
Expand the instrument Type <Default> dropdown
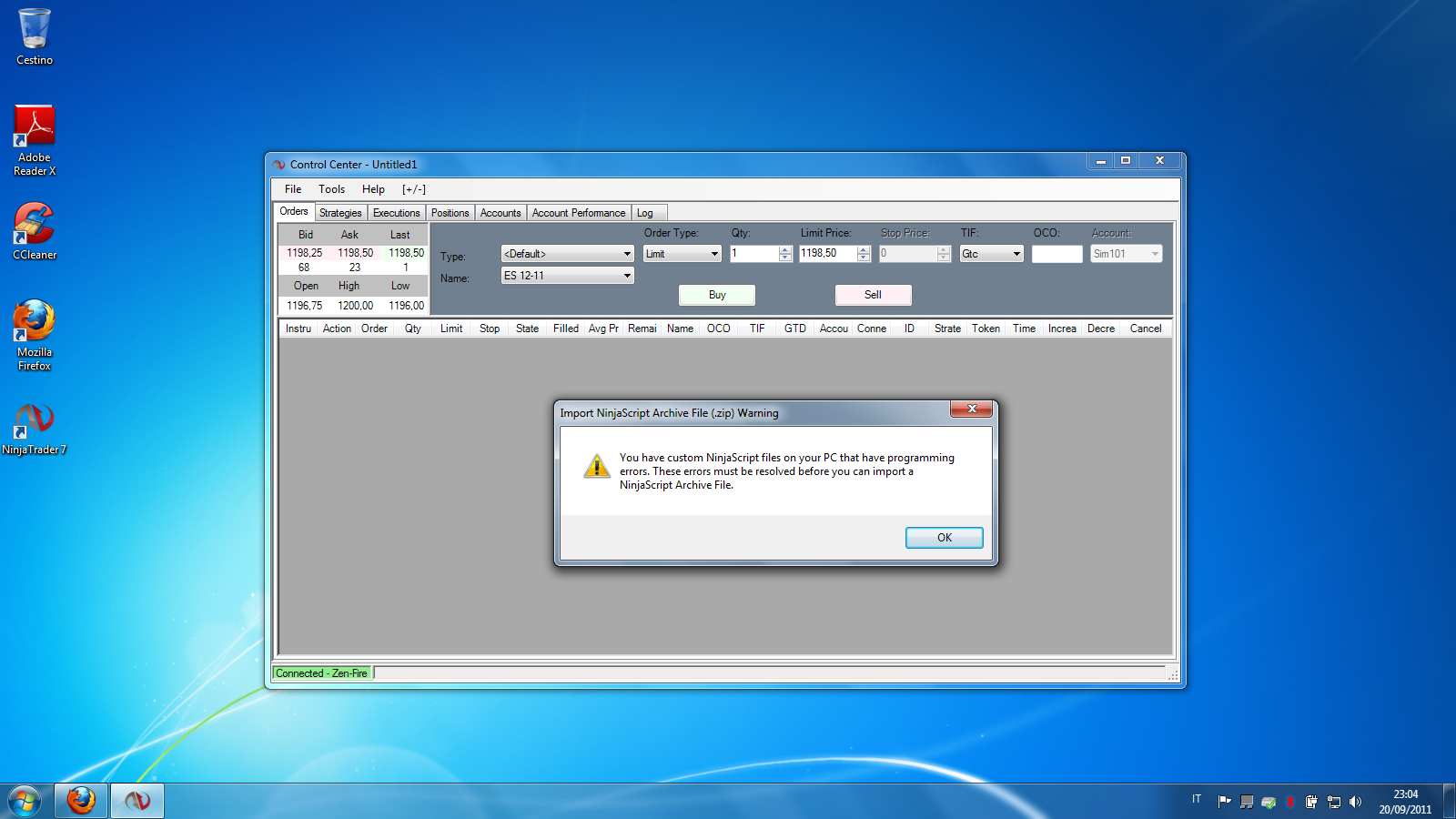[x=568, y=254]
